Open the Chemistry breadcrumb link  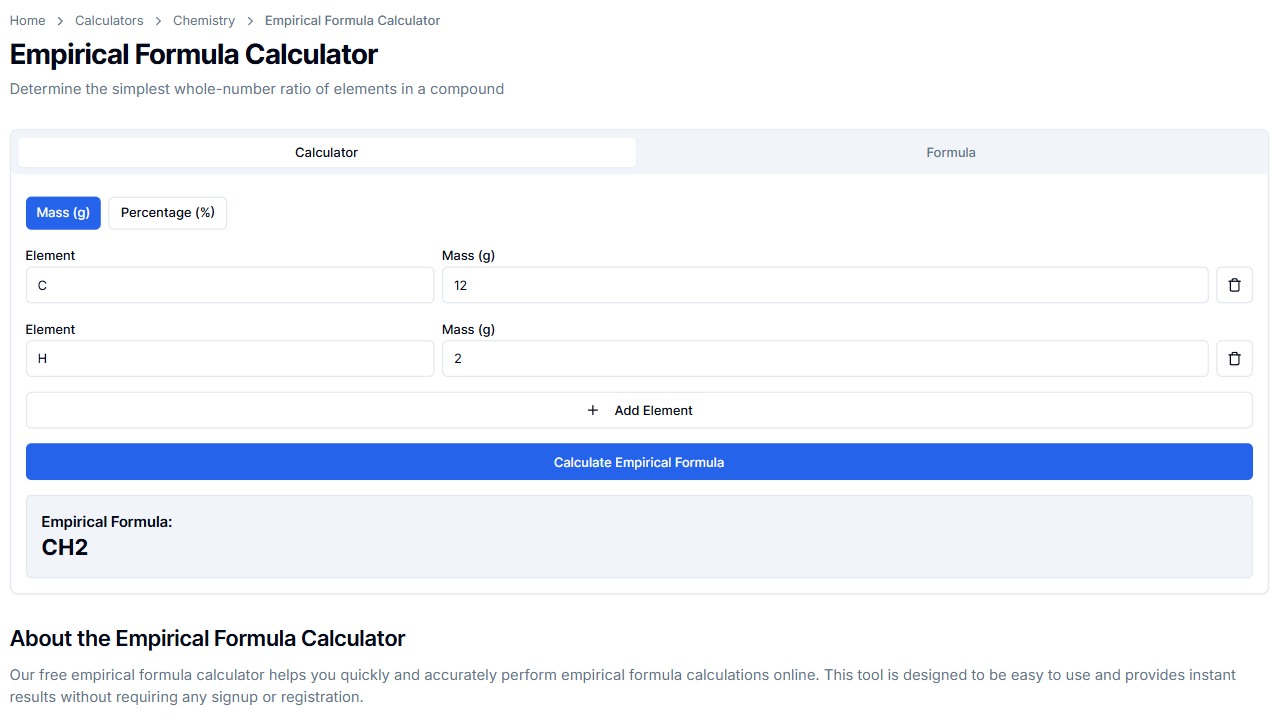[x=204, y=20]
